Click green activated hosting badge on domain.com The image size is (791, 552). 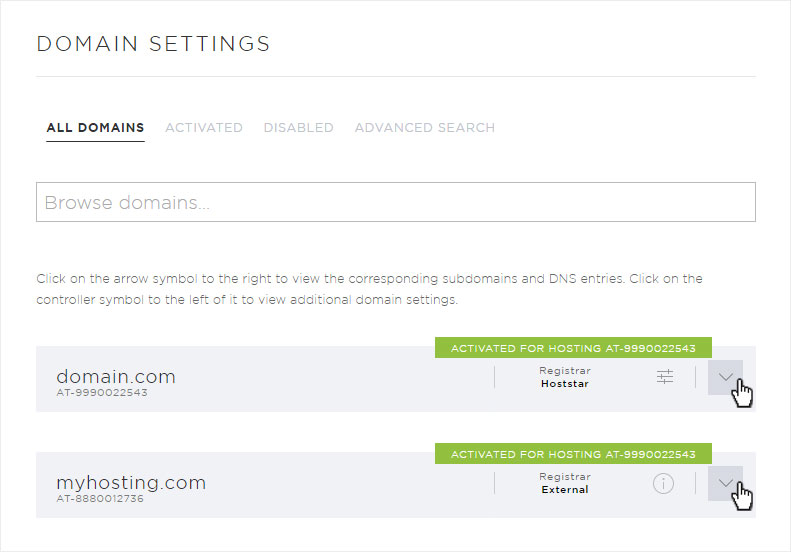pos(573,348)
